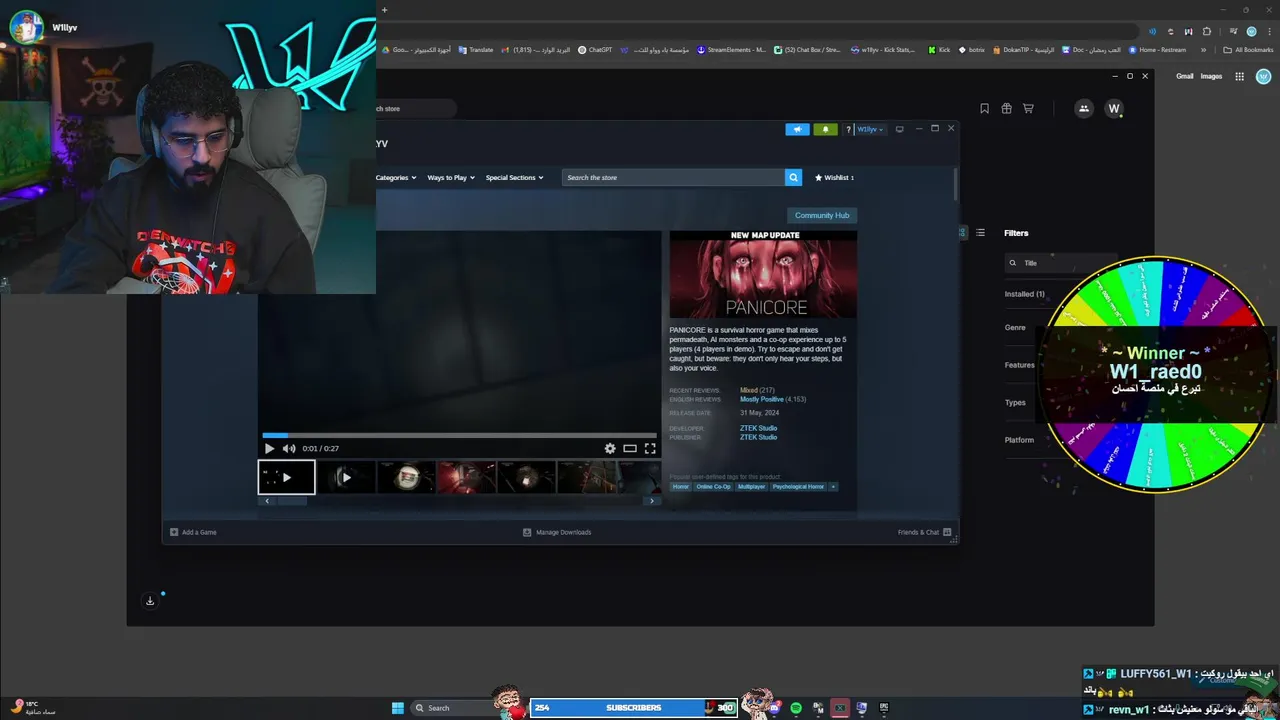Open the Ways to Play dropdown
The height and width of the screenshot is (720, 1280).
[x=451, y=177]
